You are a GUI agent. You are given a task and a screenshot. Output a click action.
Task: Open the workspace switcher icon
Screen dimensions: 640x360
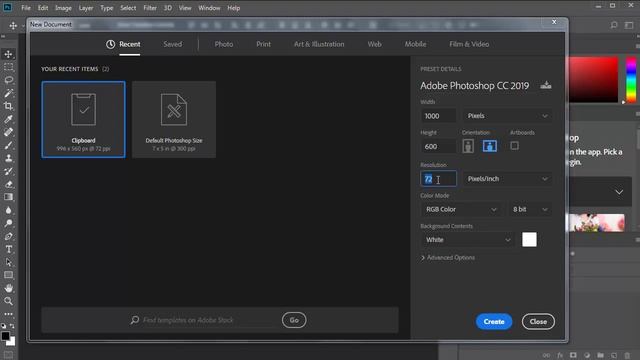629,25
